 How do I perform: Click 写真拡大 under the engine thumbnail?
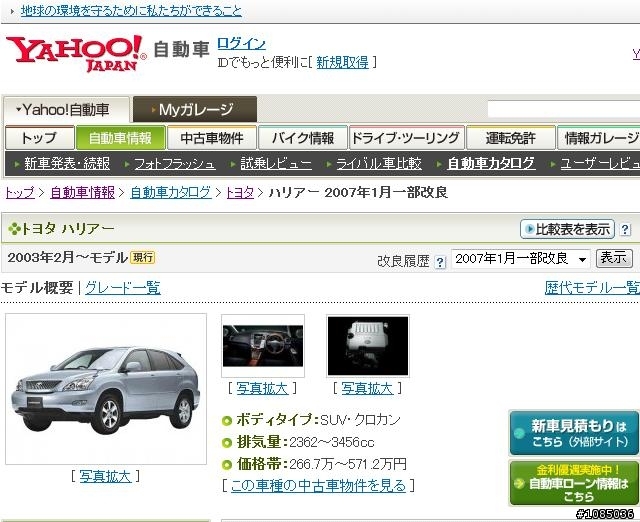click(367, 389)
